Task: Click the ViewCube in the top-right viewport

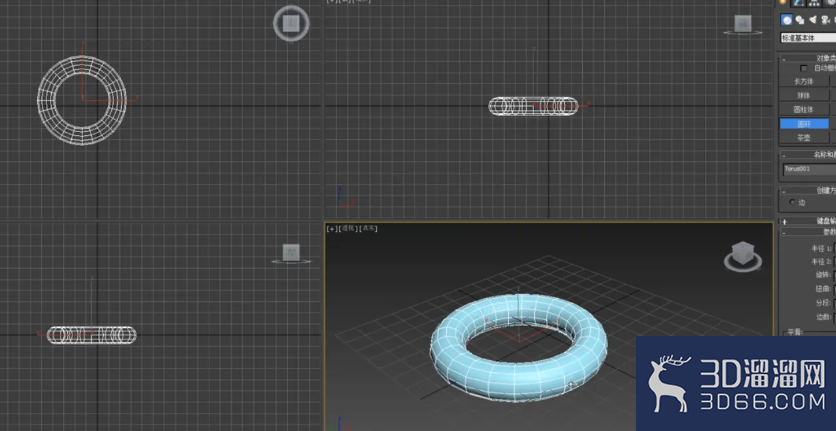Action: click(x=743, y=25)
